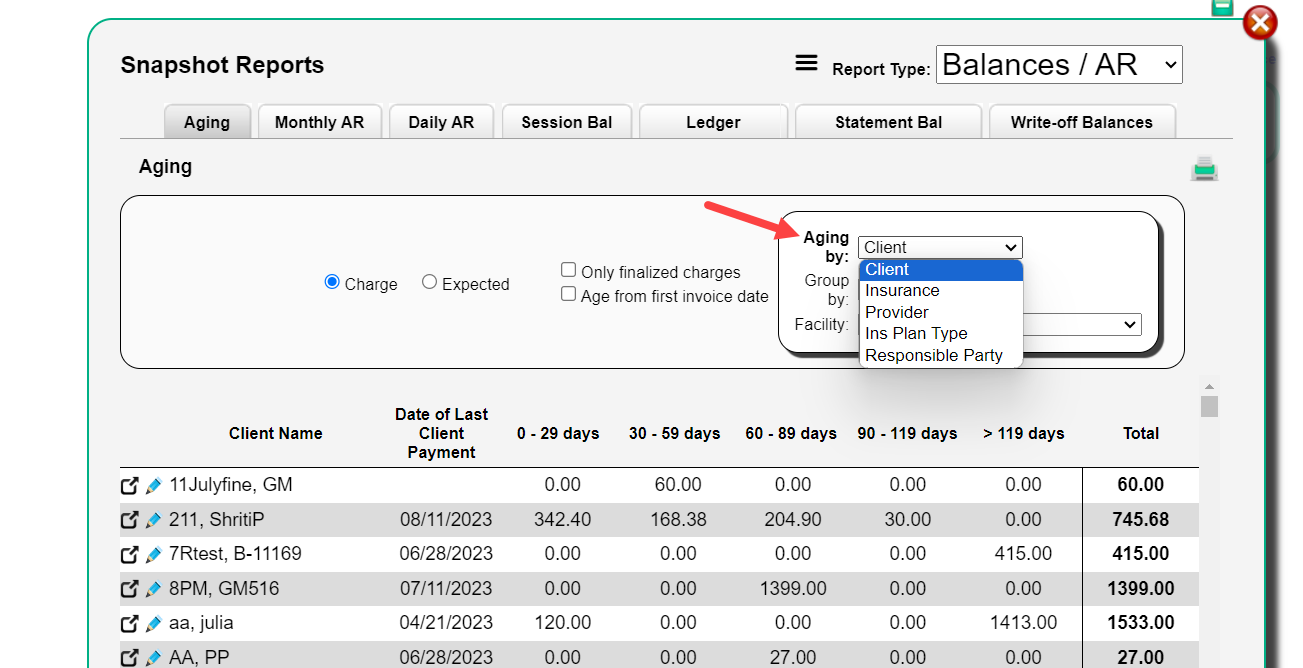Screen dimensions: 1303x668
Task: Select Insurance in the Aging by list
Action: 902,290
